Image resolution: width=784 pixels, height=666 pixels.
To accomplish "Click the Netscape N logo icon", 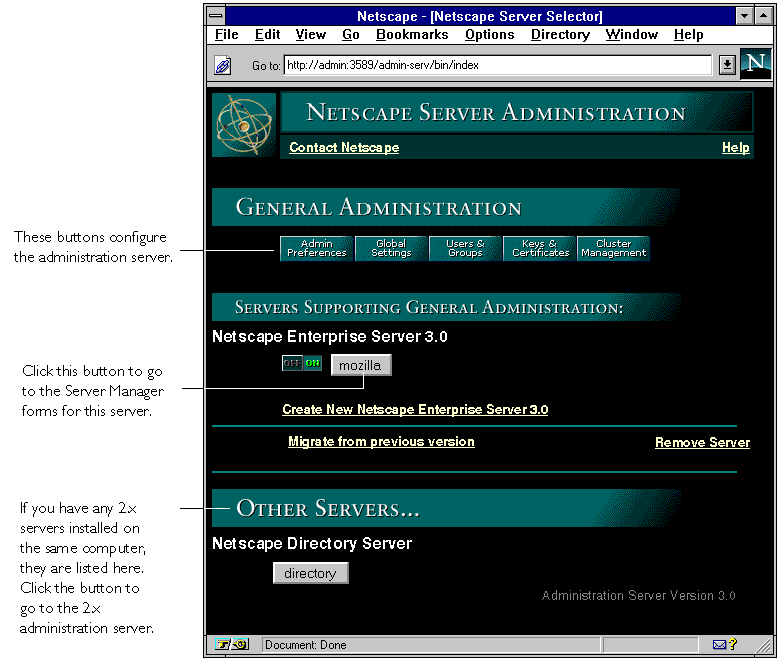I will [755, 64].
